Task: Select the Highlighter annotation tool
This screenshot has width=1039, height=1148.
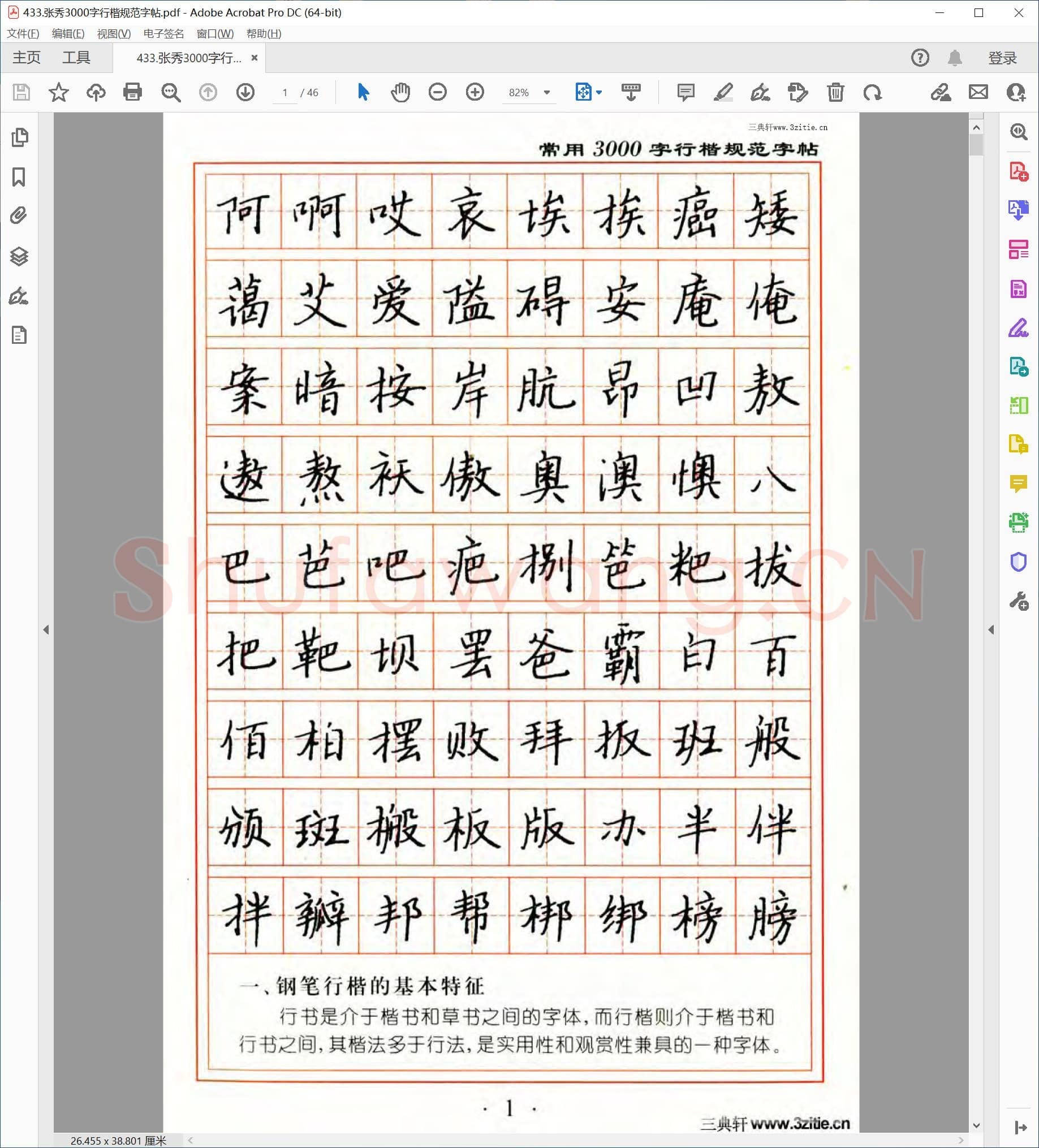Action: 722,92
